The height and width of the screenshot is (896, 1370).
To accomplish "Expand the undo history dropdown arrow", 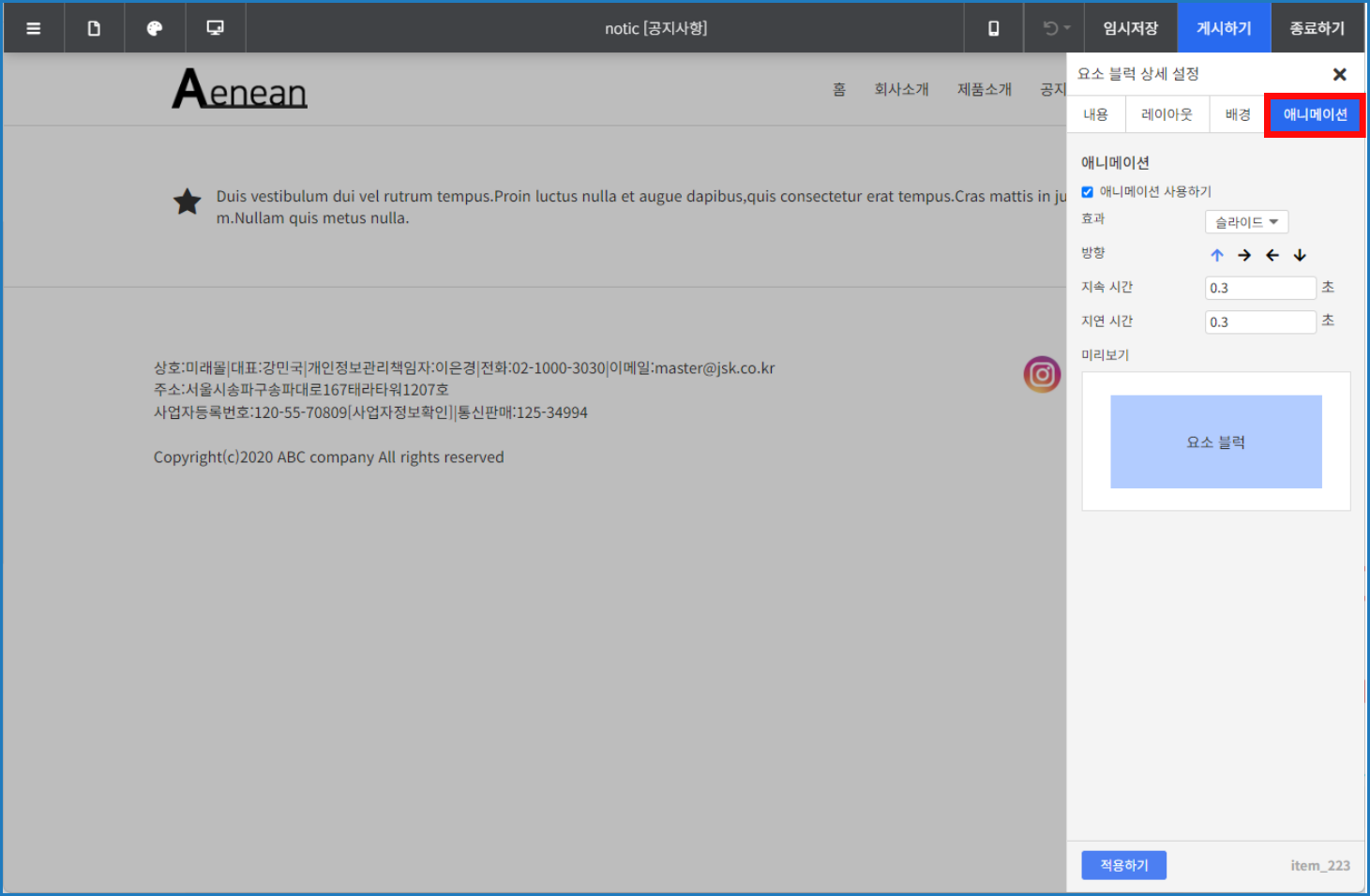I will (1065, 28).
